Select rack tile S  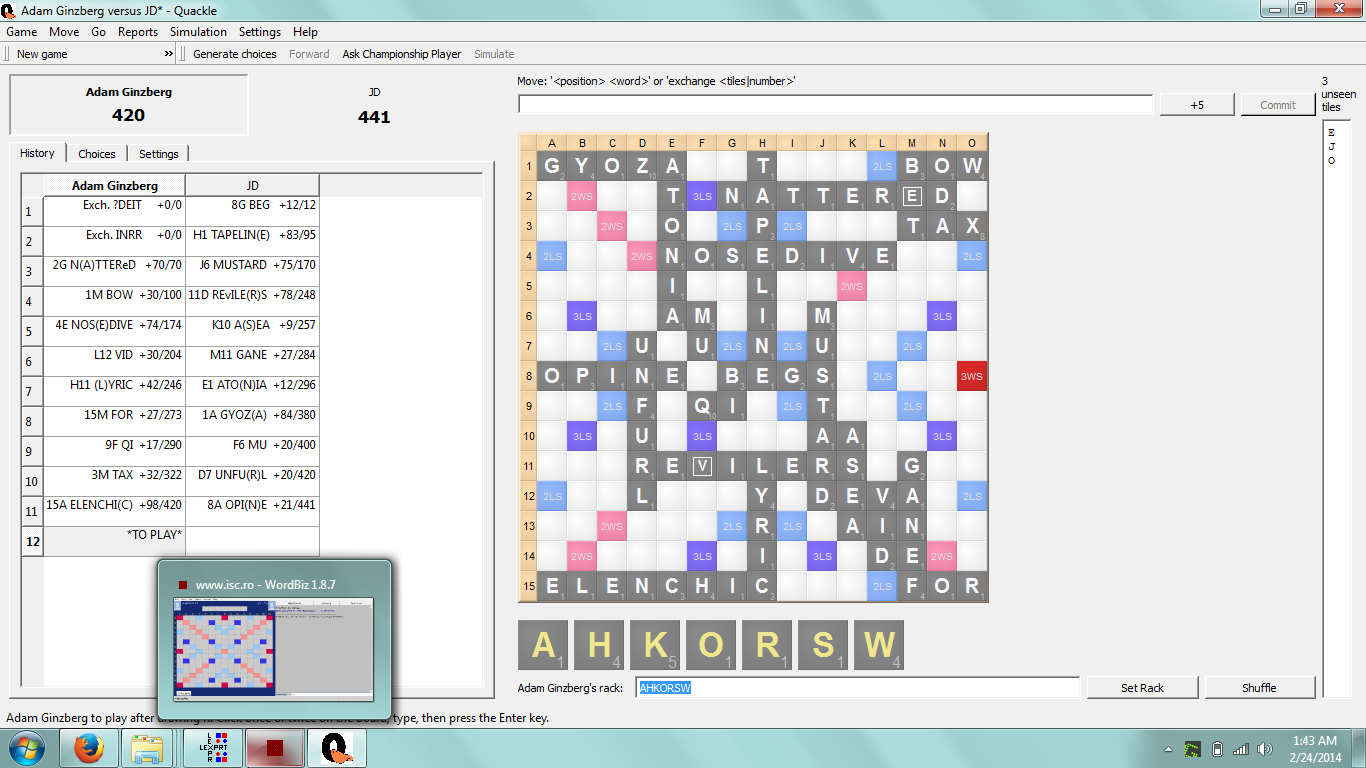pyautogui.click(x=823, y=645)
